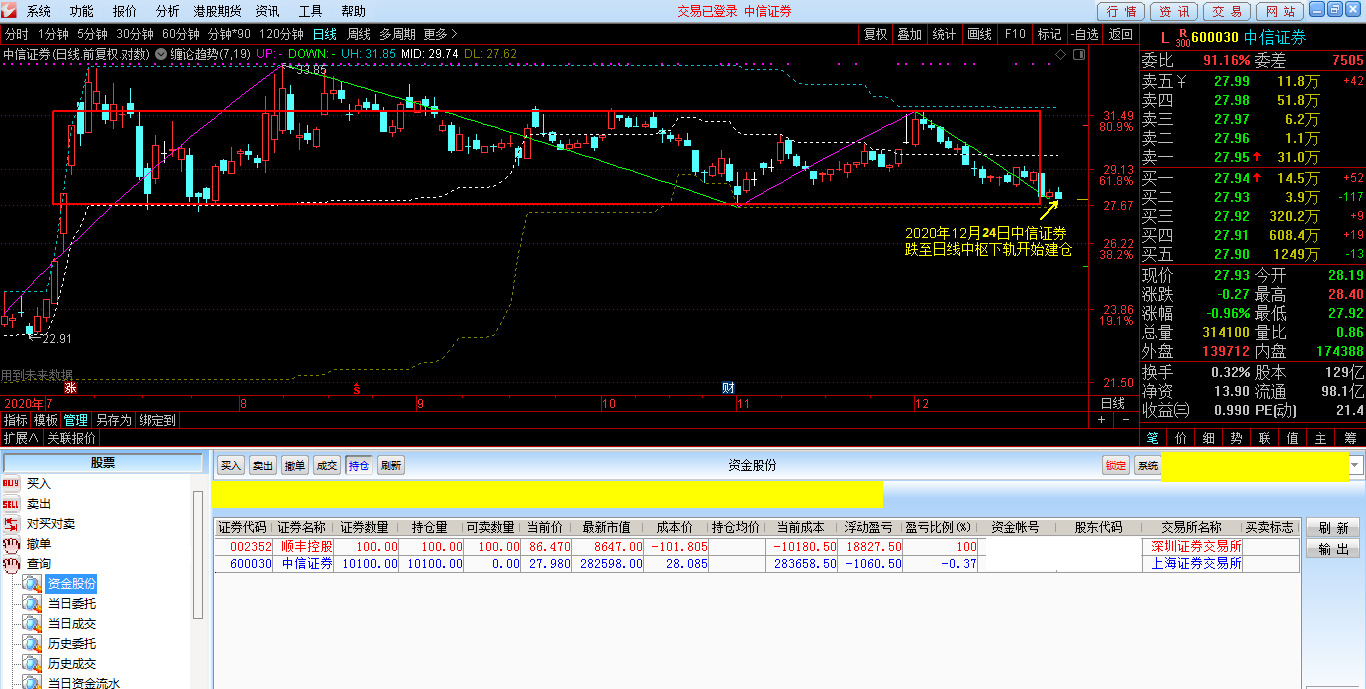Select the 日线 period in the chart toolbar
Screen dimensions: 1366x689
coord(325,34)
